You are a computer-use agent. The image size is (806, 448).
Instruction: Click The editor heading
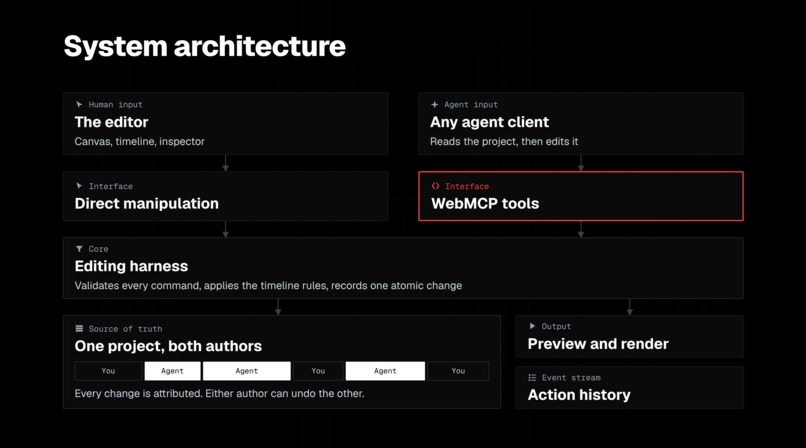pyautogui.click(x=111, y=122)
